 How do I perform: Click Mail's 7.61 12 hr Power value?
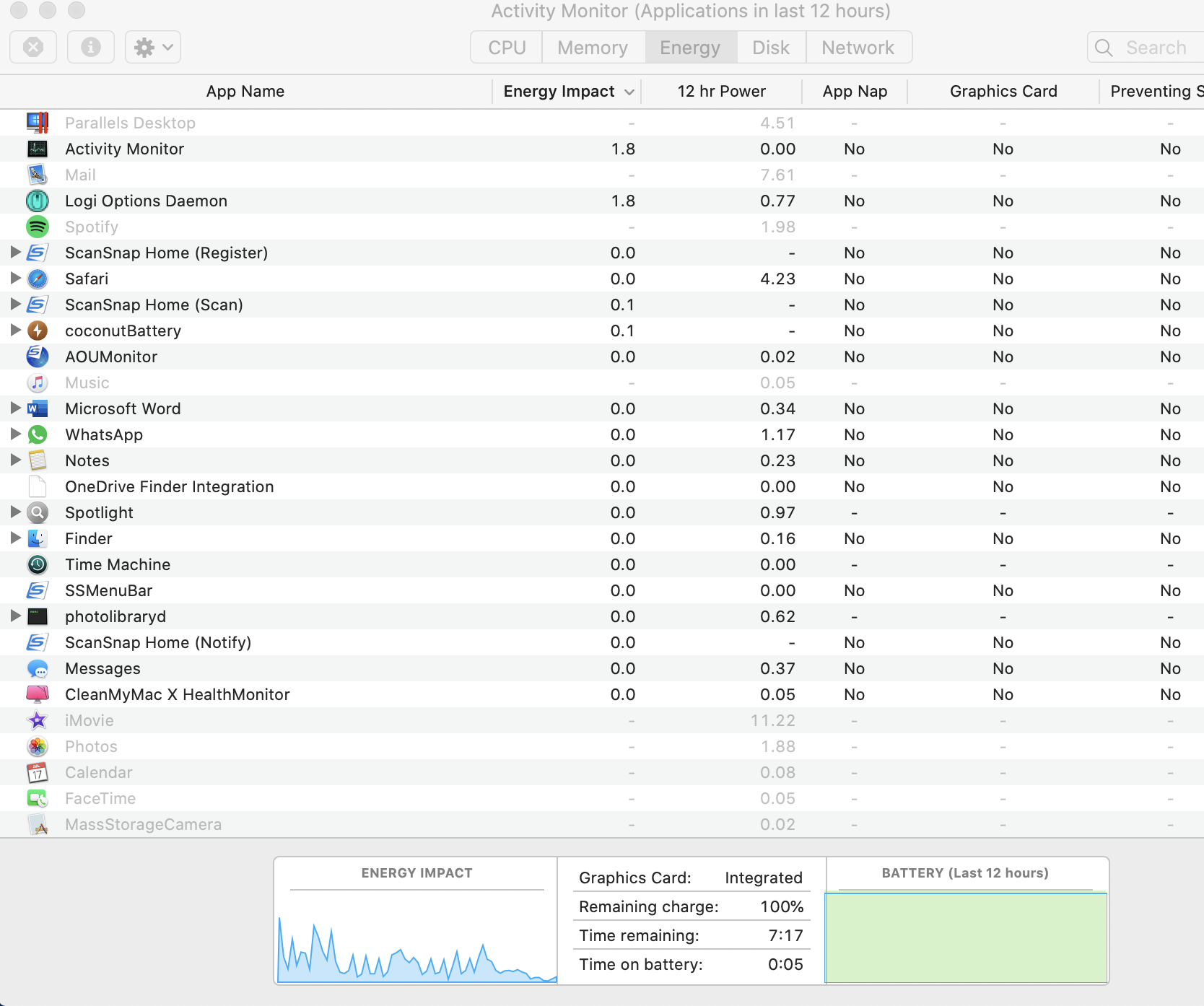[x=777, y=175]
